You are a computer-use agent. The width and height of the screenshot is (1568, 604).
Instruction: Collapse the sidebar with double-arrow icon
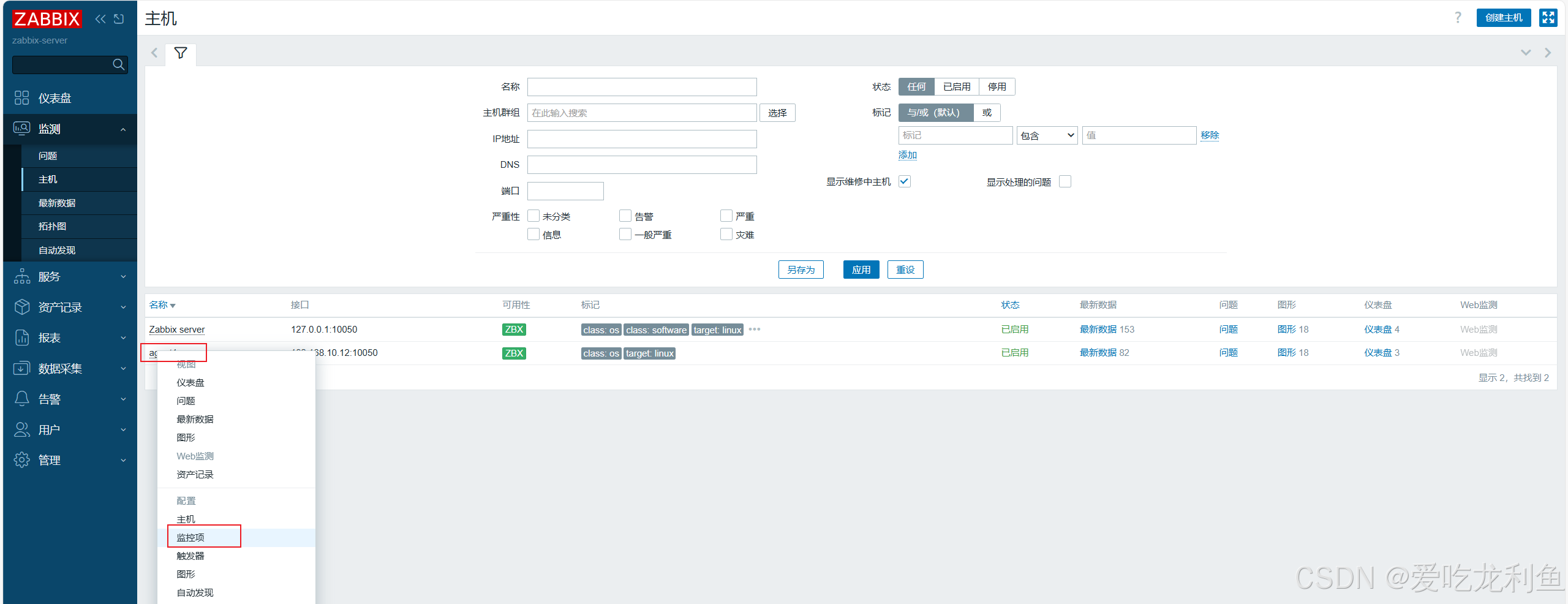[x=100, y=19]
